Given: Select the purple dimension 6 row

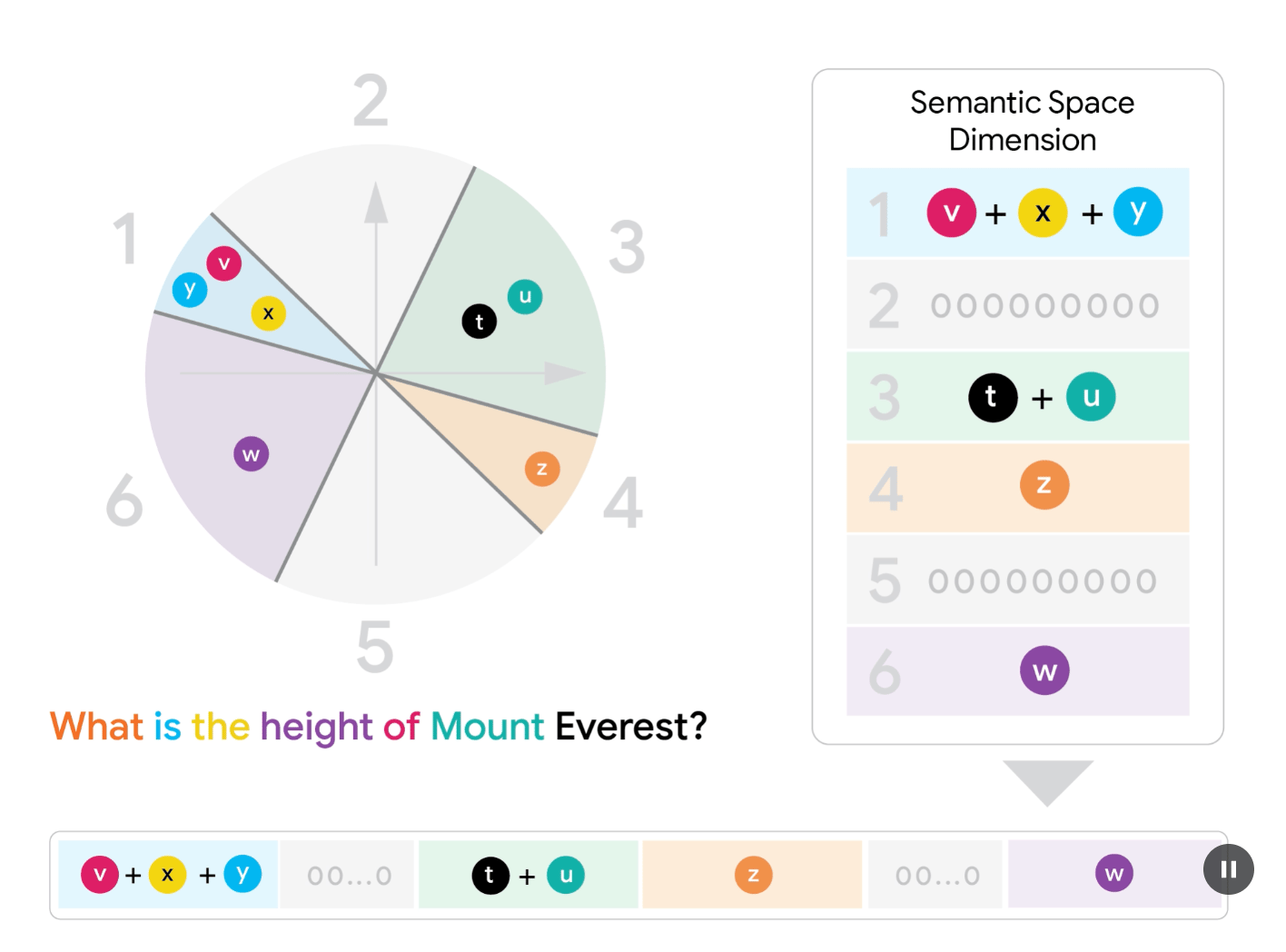Looking at the screenshot, I should pyautogui.click(x=1017, y=671).
